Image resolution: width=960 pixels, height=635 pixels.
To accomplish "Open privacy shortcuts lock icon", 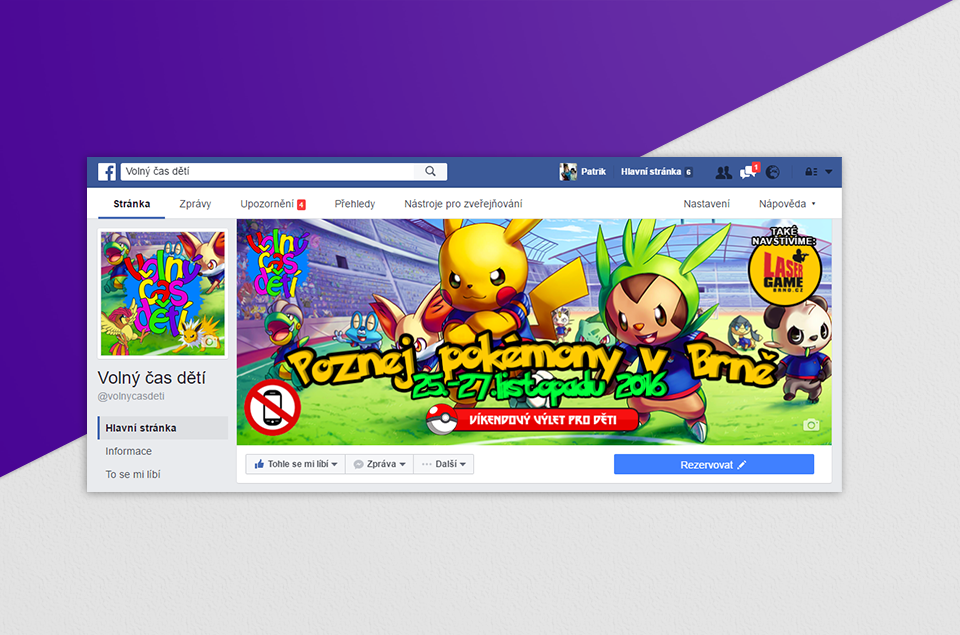I will [x=811, y=172].
